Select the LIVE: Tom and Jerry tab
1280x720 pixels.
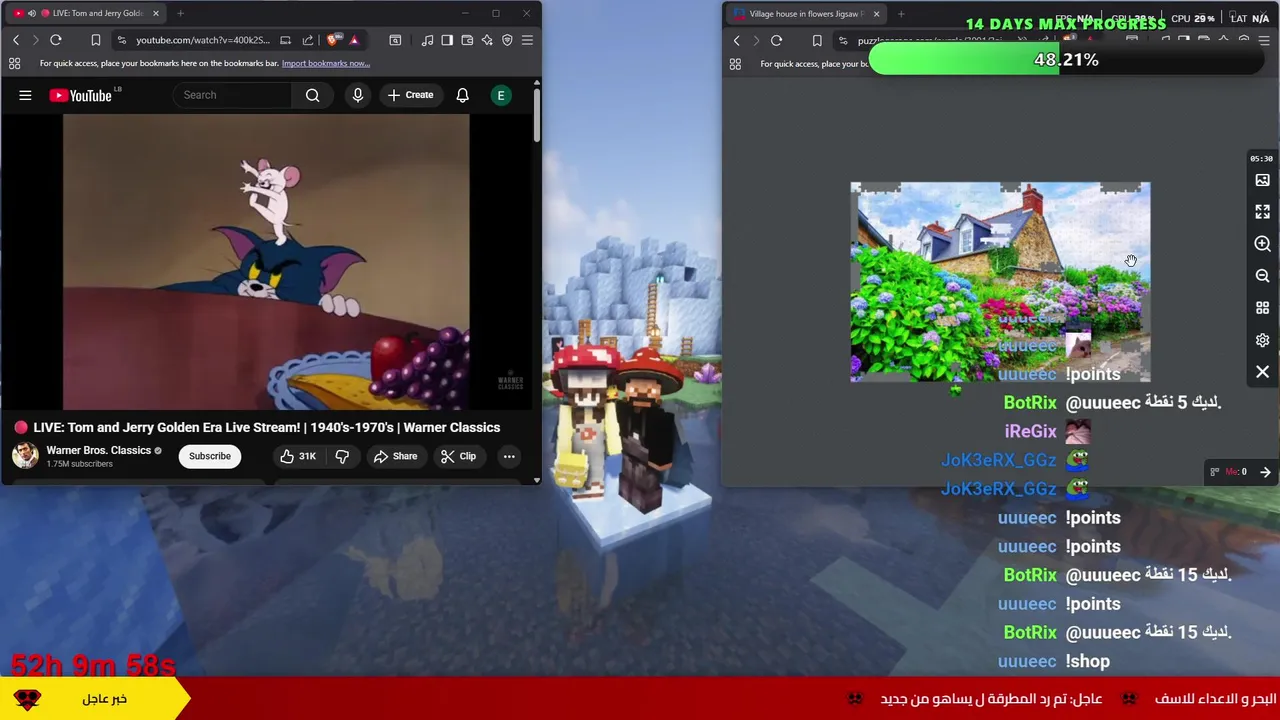85,13
